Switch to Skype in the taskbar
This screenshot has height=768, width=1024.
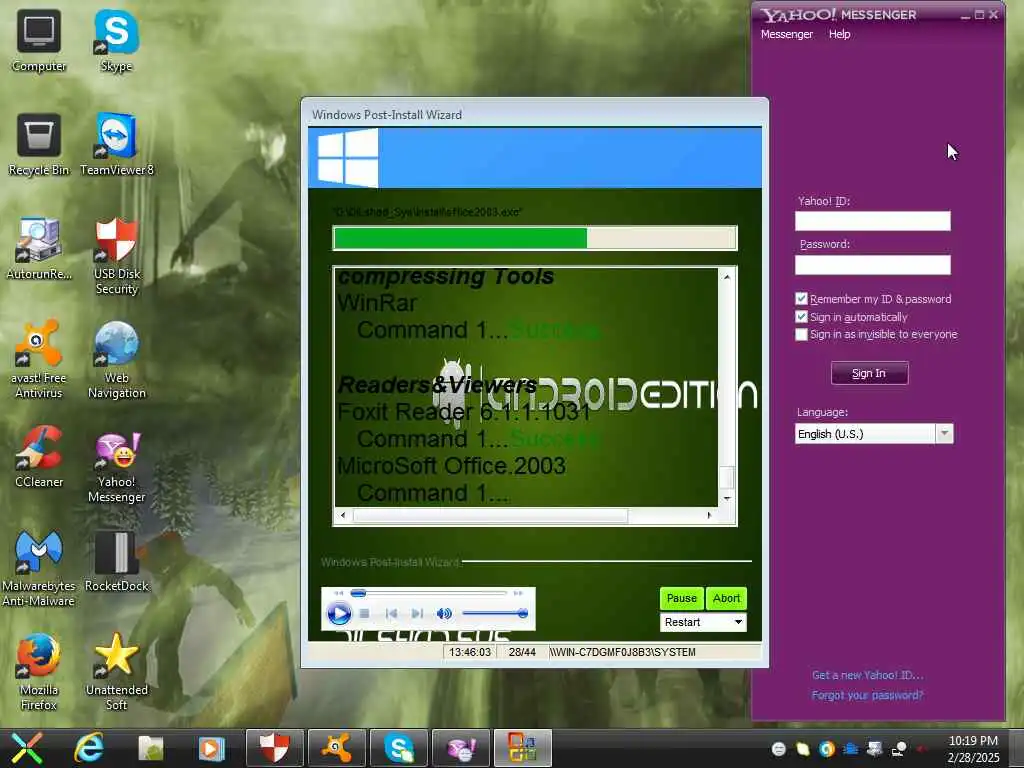point(398,748)
